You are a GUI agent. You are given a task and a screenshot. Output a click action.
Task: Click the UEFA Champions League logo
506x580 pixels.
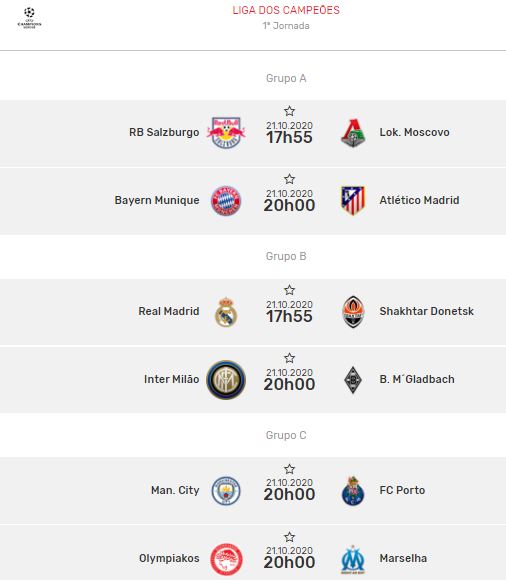29,18
